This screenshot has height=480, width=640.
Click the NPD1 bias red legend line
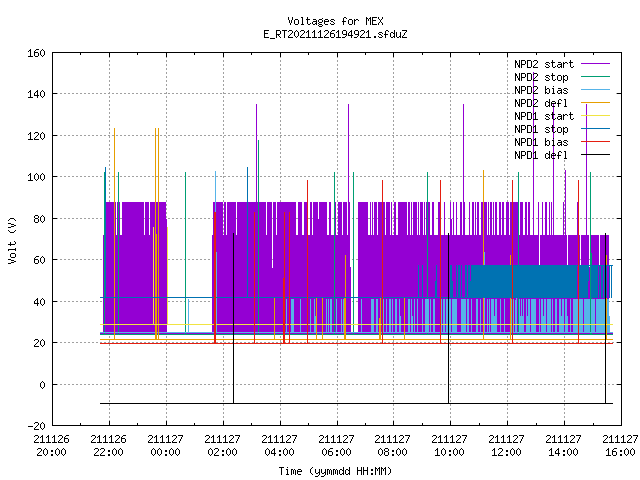[595, 142]
